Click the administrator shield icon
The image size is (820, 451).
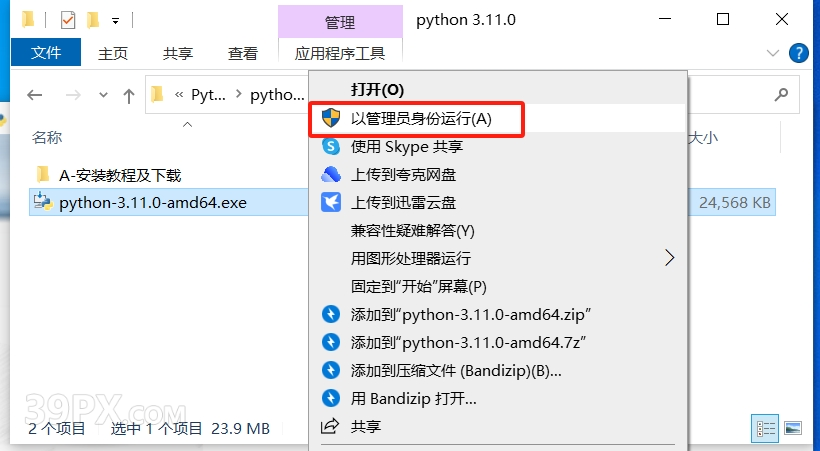pos(331,119)
